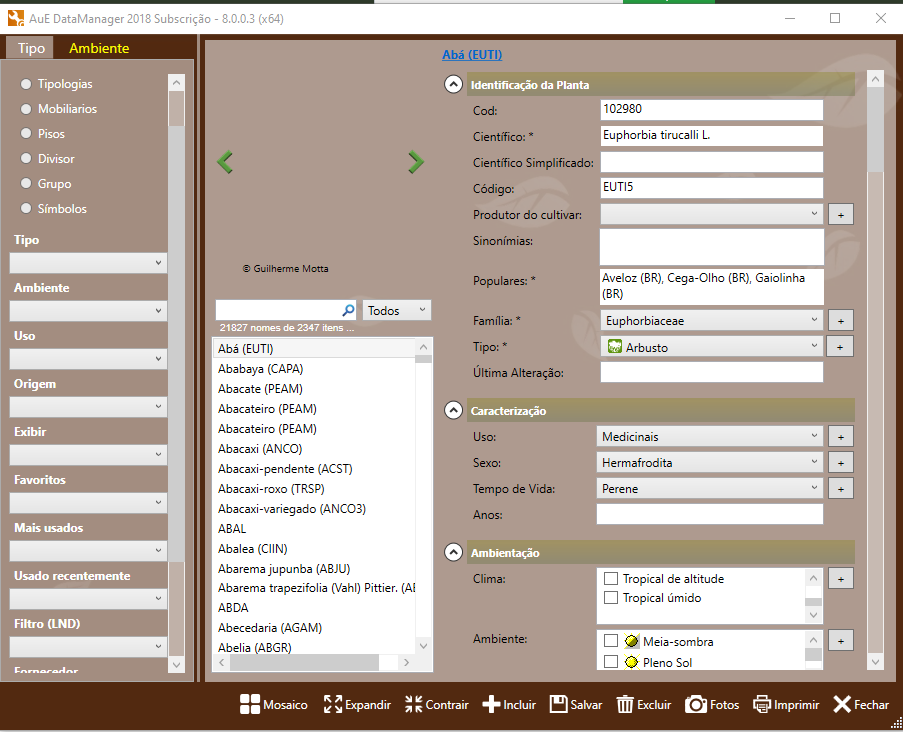This screenshot has width=903, height=732.
Task: Click the plus button next to Uso
Action: (x=840, y=437)
